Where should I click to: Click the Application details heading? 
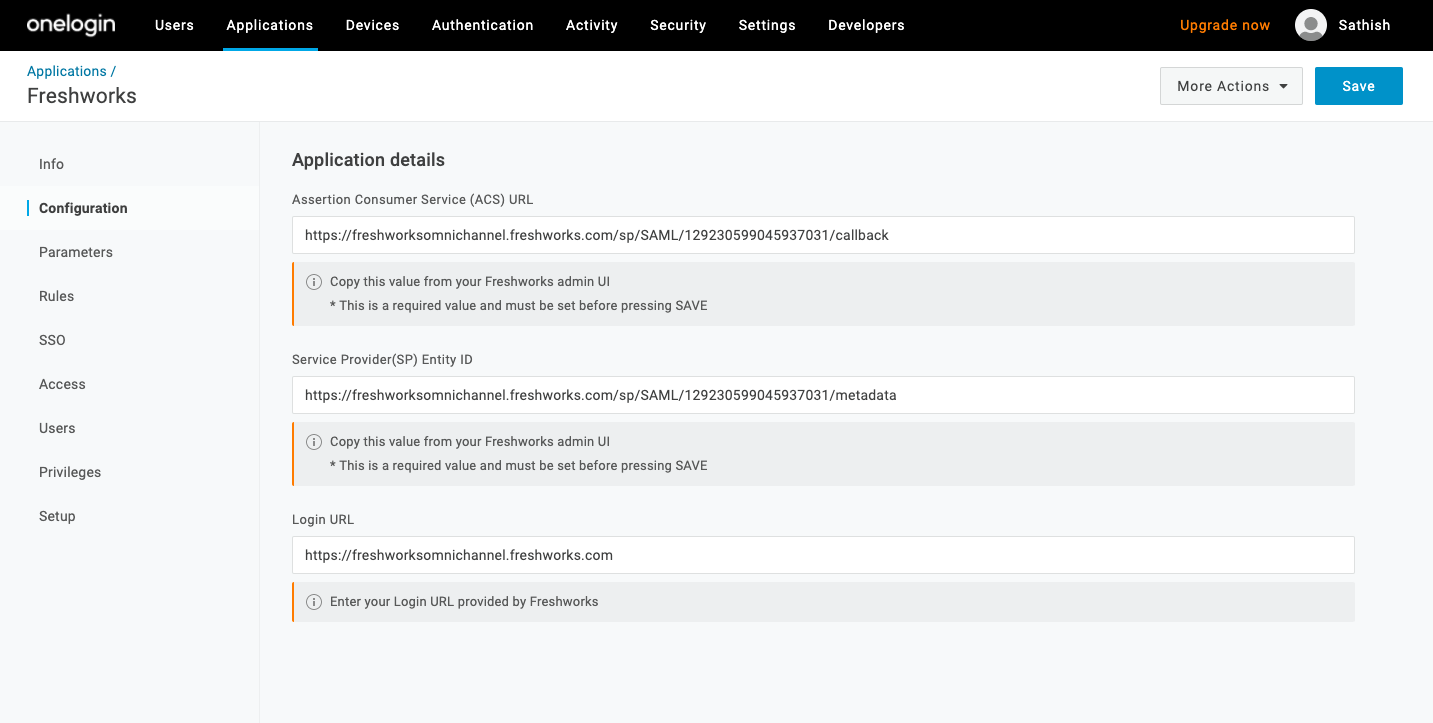point(368,160)
